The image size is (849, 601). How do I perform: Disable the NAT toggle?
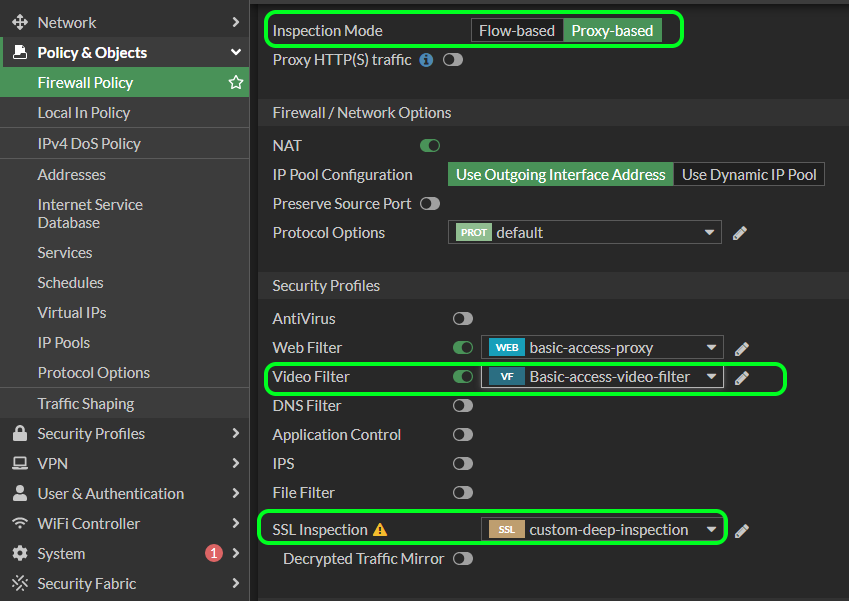[x=429, y=145]
